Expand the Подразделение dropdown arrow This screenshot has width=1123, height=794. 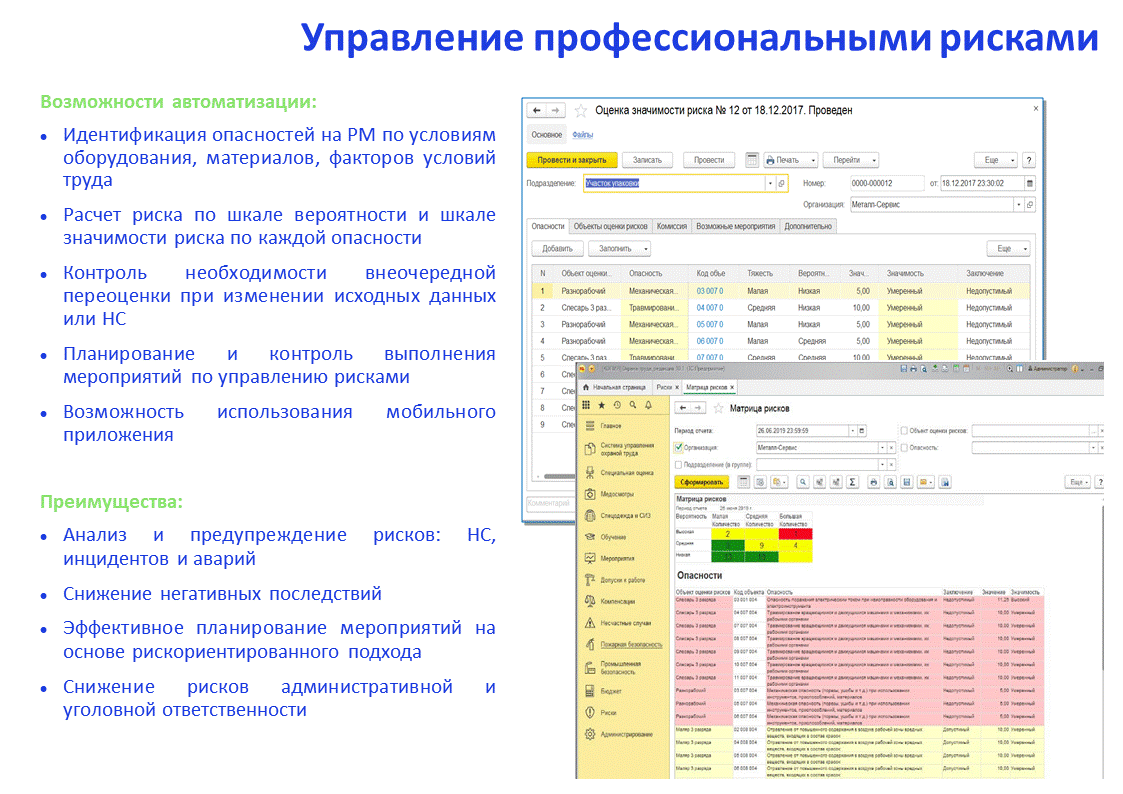click(770, 183)
